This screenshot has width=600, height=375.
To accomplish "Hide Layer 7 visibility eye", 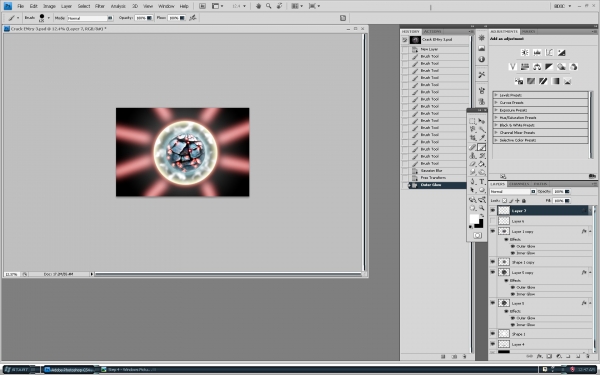I will pos(492,210).
